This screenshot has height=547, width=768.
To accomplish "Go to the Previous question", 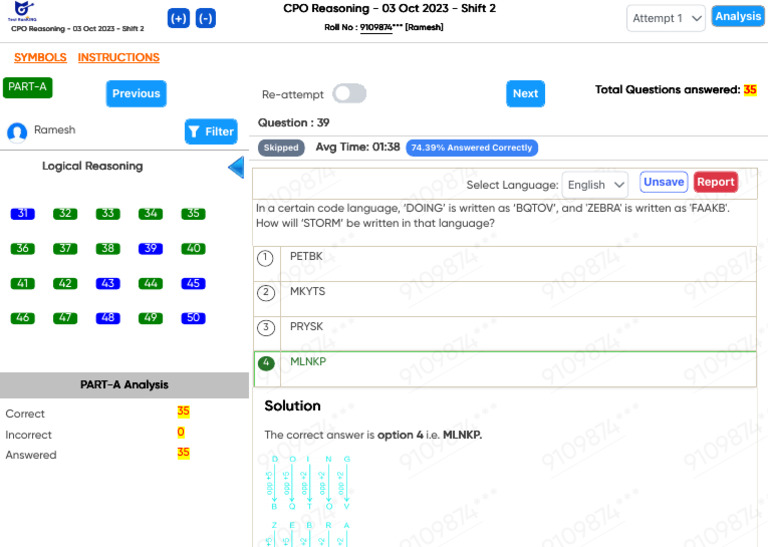I will [136, 94].
